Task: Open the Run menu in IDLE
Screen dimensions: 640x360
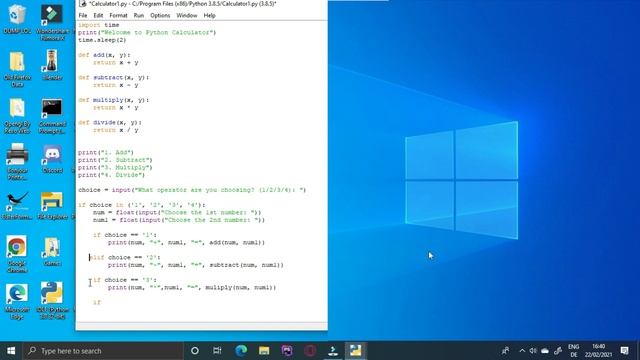Action: click(139, 15)
